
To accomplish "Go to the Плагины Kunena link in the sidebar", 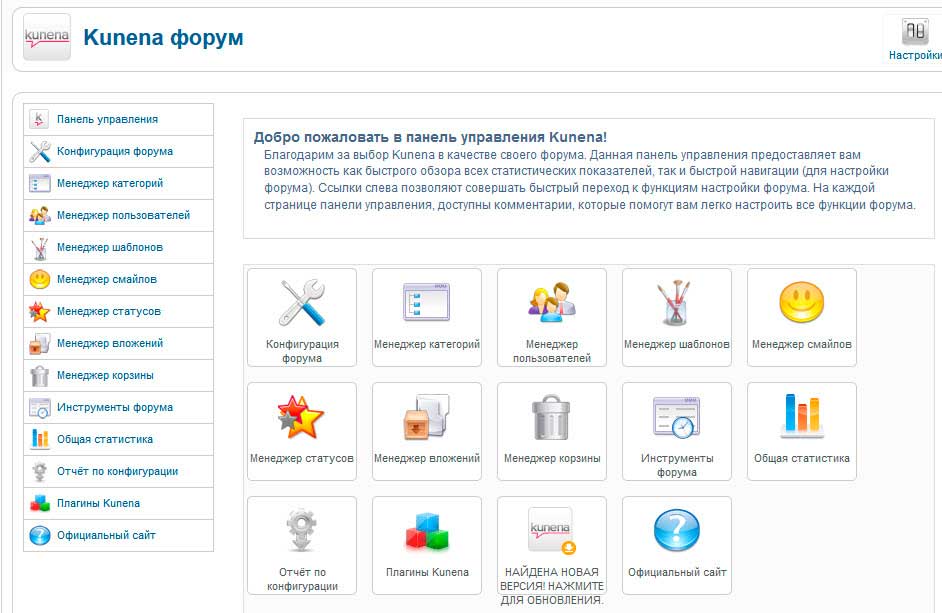I will (99, 503).
